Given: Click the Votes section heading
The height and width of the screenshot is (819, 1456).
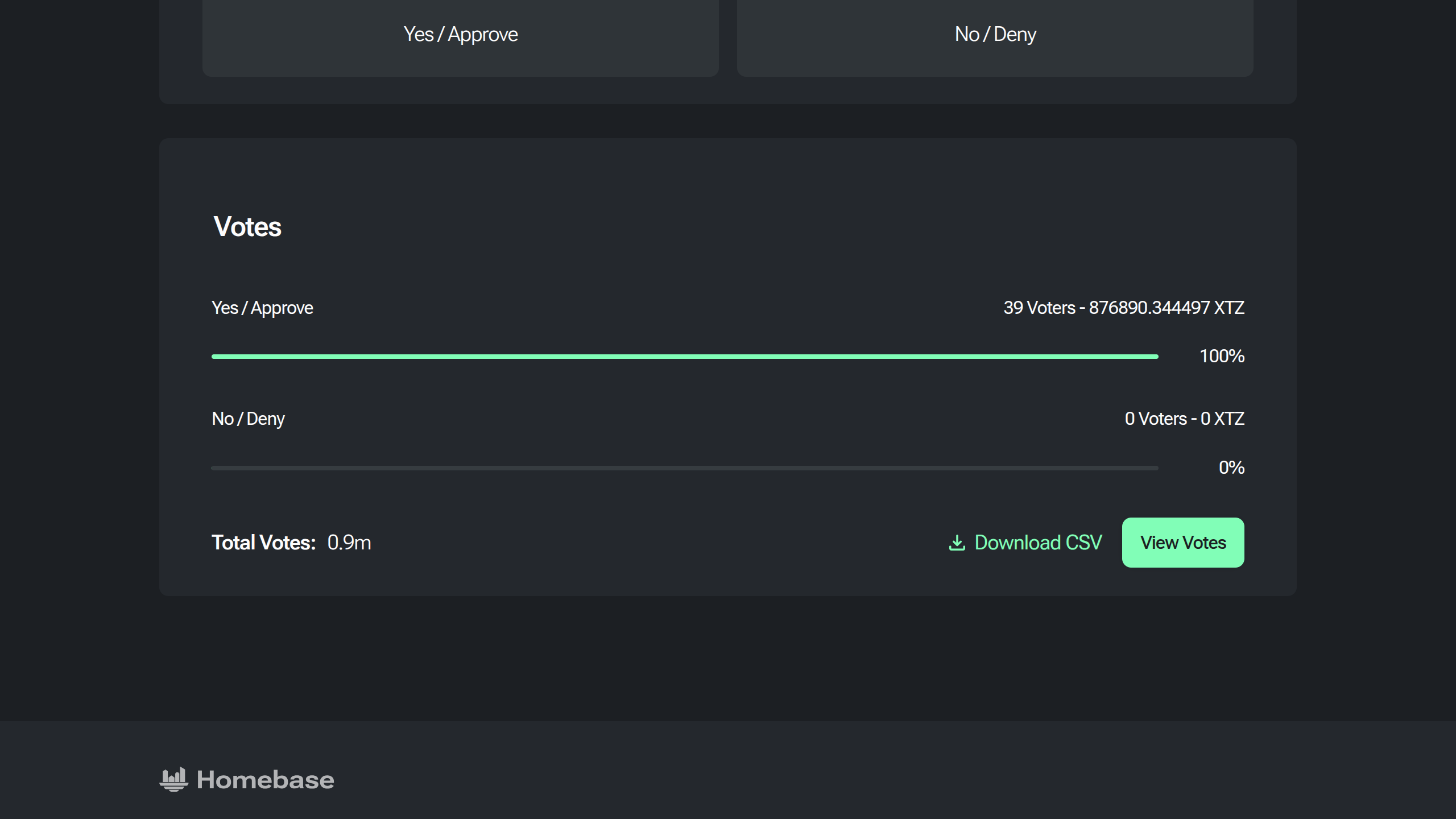Looking at the screenshot, I should [x=247, y=227].
